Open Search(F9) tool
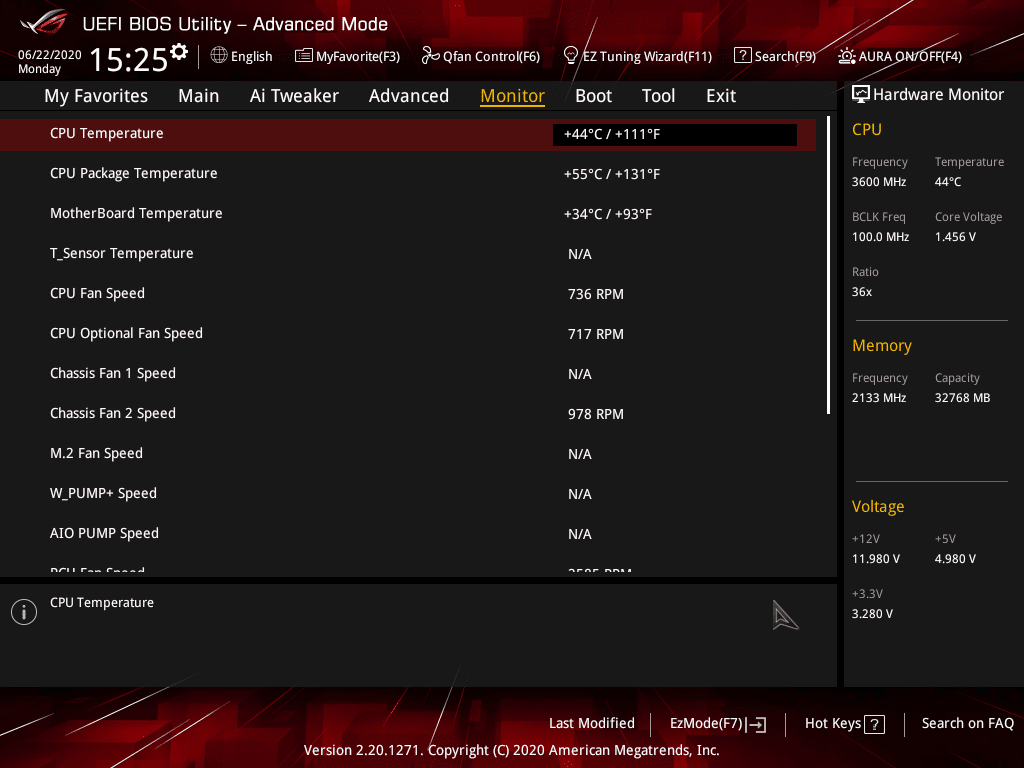 pos(785,56)
